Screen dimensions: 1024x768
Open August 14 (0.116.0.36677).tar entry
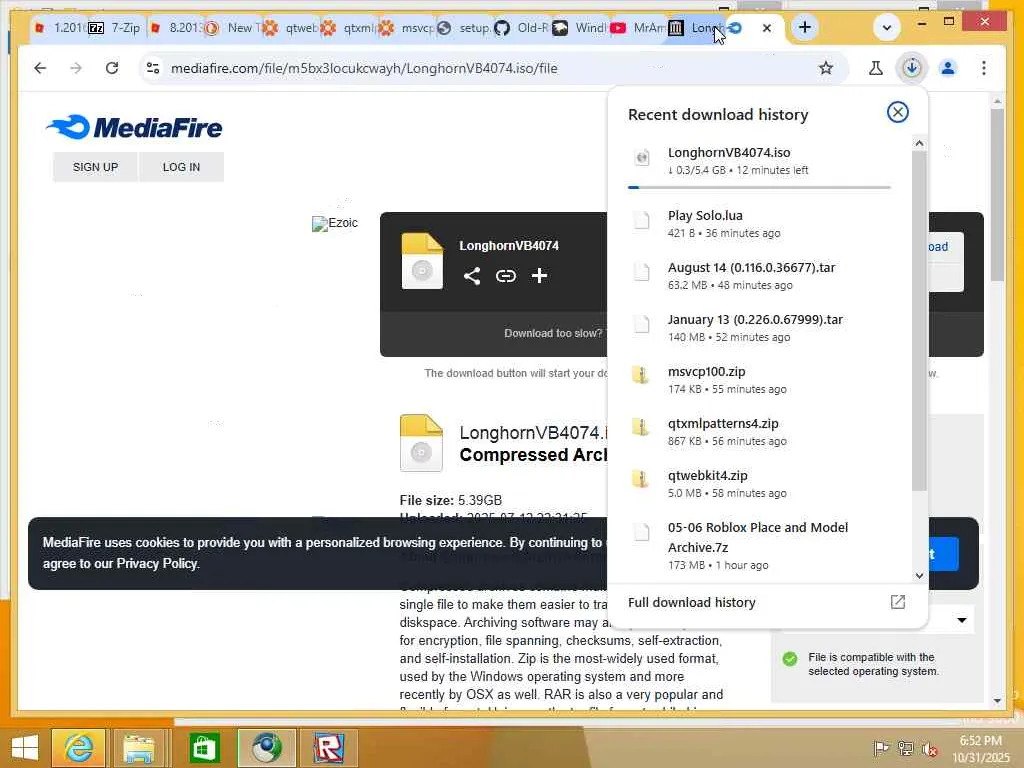tap(759, 276)
